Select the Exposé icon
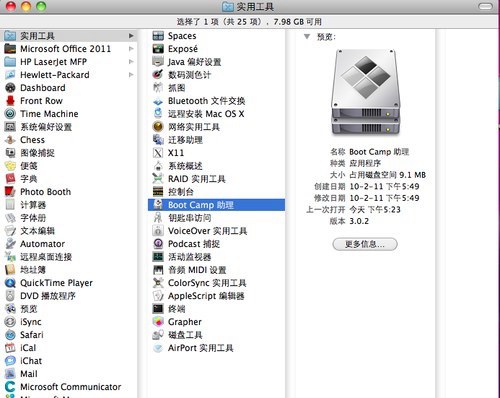 (x=158, y=49)
